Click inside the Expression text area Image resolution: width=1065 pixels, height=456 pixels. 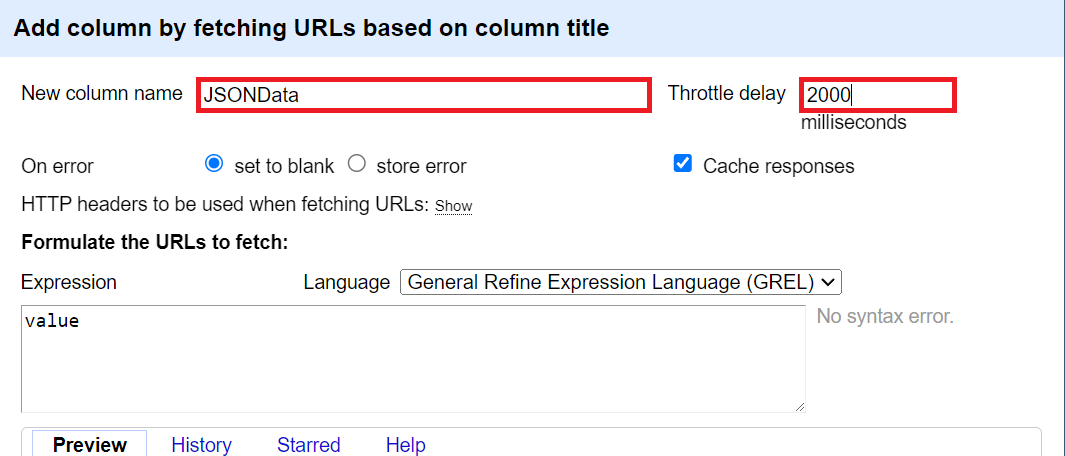(x=412, y=358)
